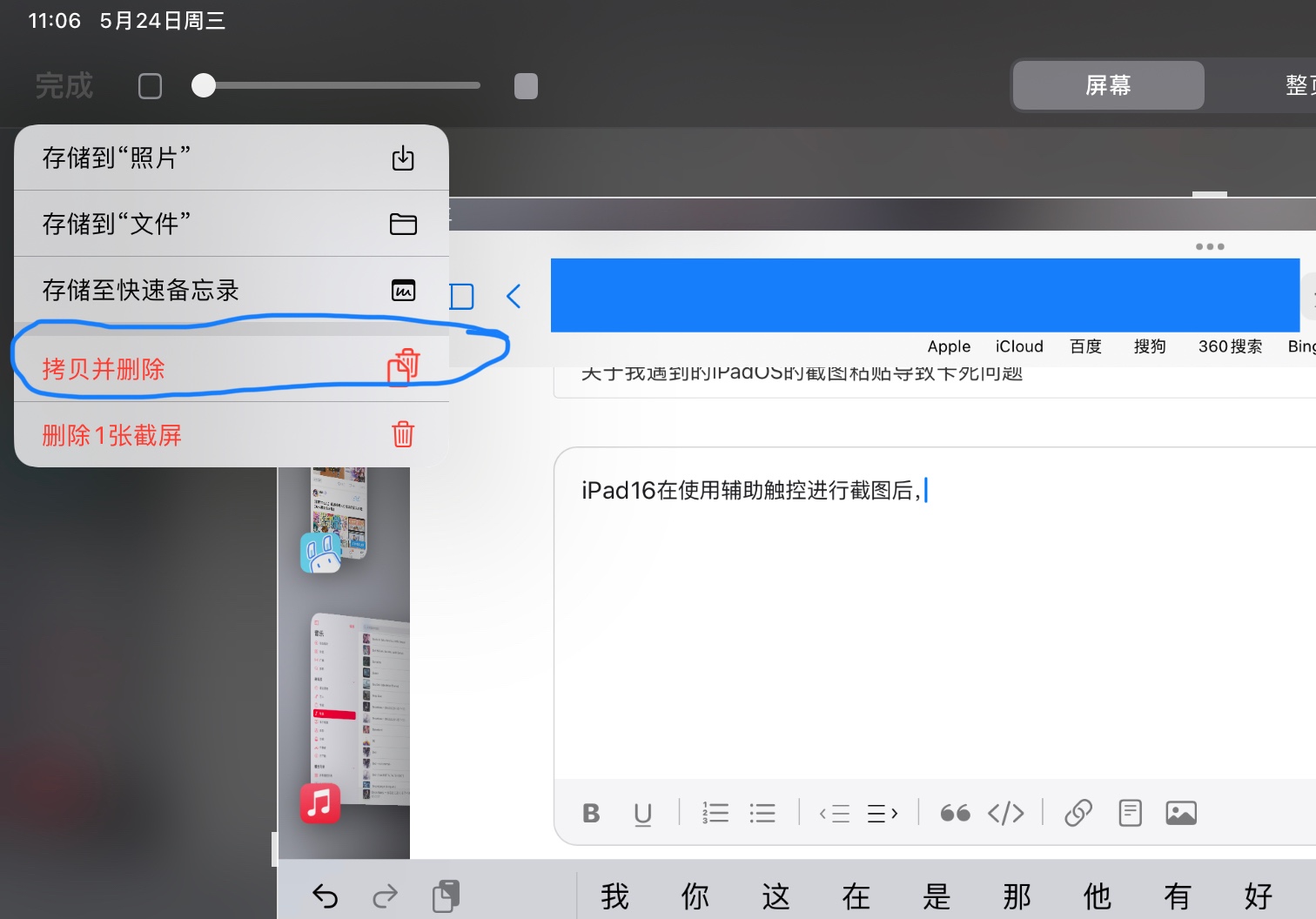Click the Bold formatting icon
Viewport: 1316px width, 919px height.
coord(591,813)
